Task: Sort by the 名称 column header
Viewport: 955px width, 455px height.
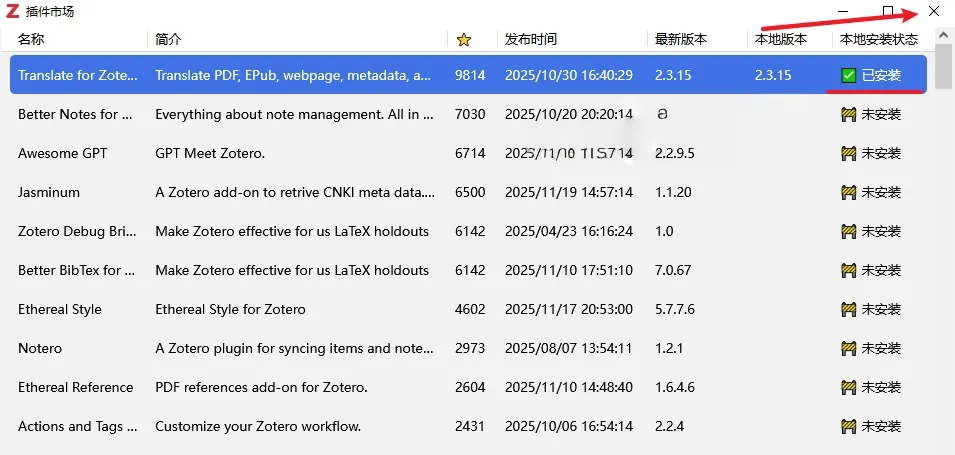Action: [x=31, y=40]
